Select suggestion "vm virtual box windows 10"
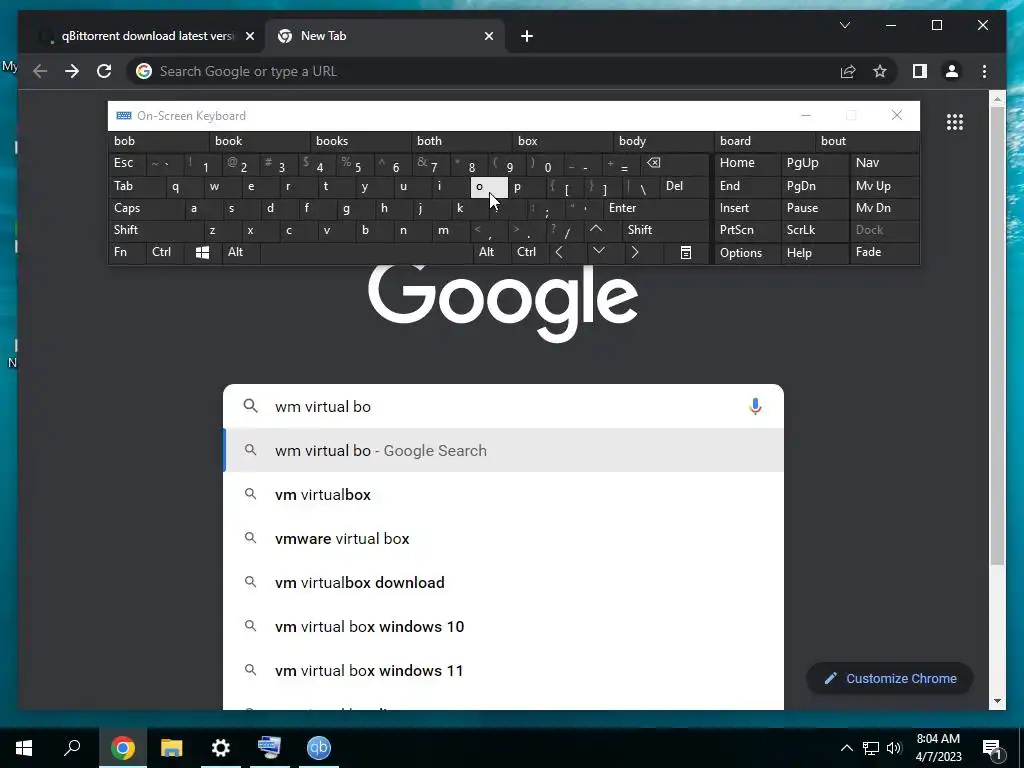The image size is (1024, 768). (x=504, y=626)
